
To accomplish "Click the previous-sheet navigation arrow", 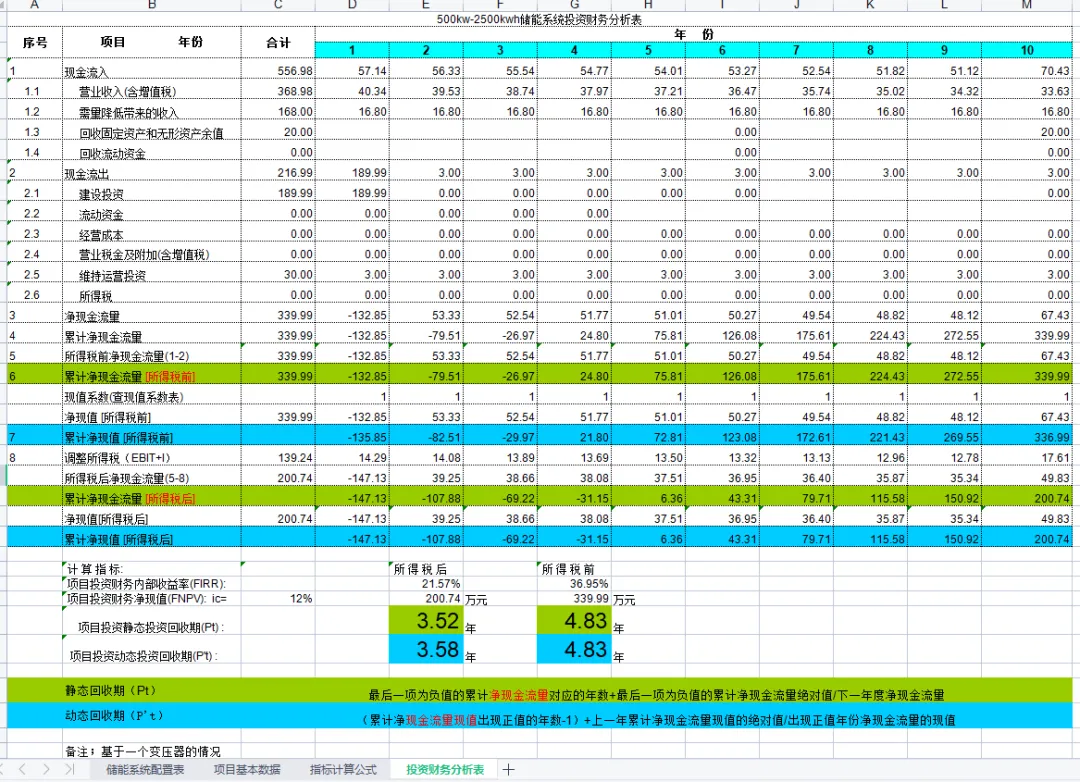I will pyautogui.click(x=22, y=769).
